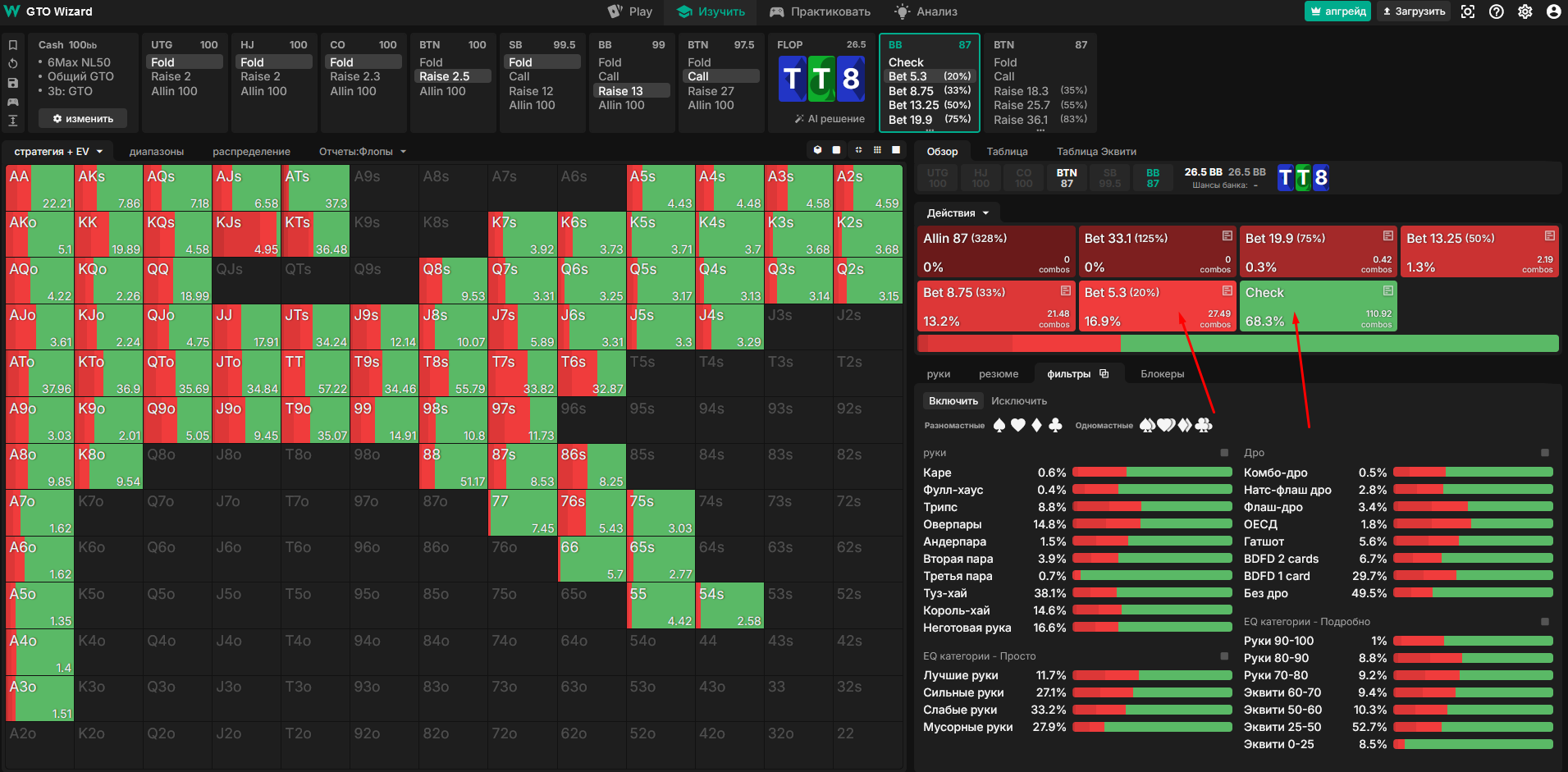Viewport: 1568px width, 772px height.
Task: Click the bookmark icon in left sidebar
Action: pos(12,45)
